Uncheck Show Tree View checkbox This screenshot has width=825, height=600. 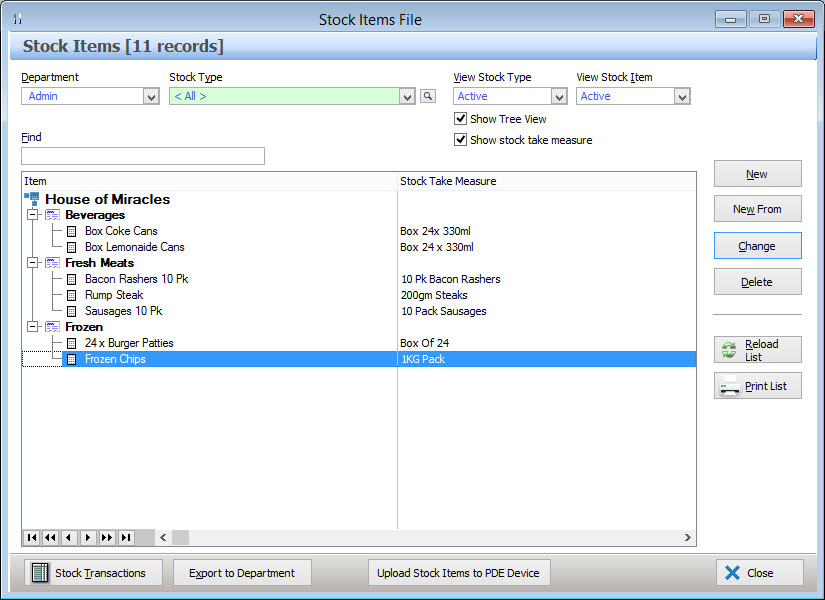461,119
